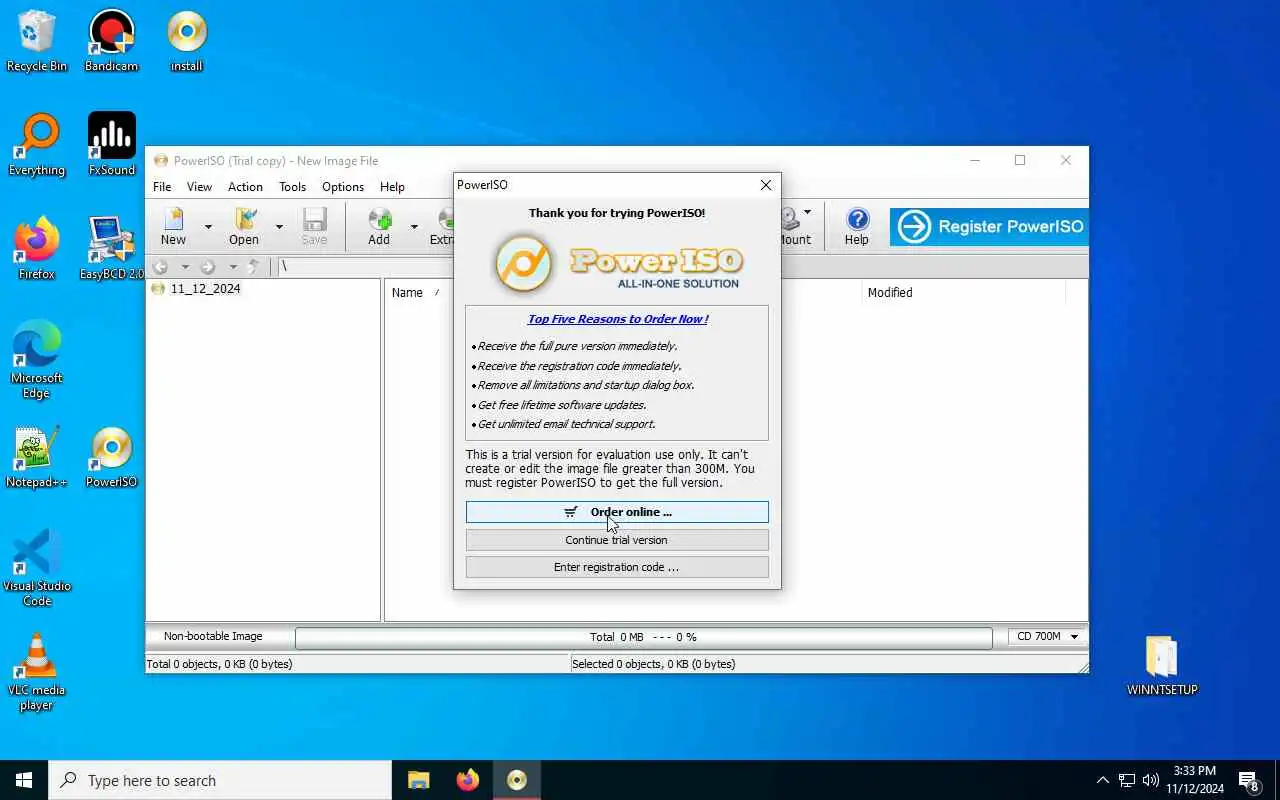Click the Windows Start button

coord(24,780)
